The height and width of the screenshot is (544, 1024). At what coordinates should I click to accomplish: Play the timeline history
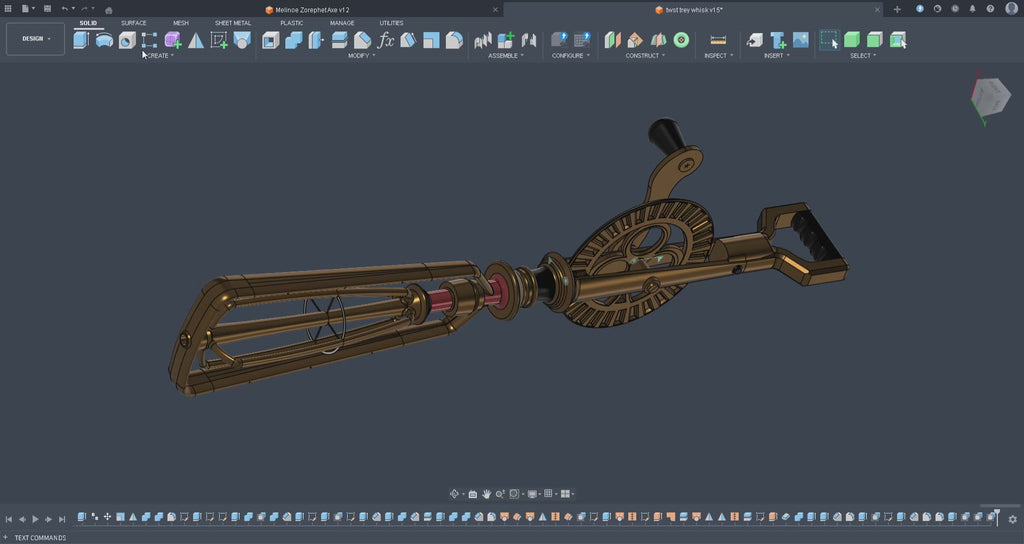[35, 519]
